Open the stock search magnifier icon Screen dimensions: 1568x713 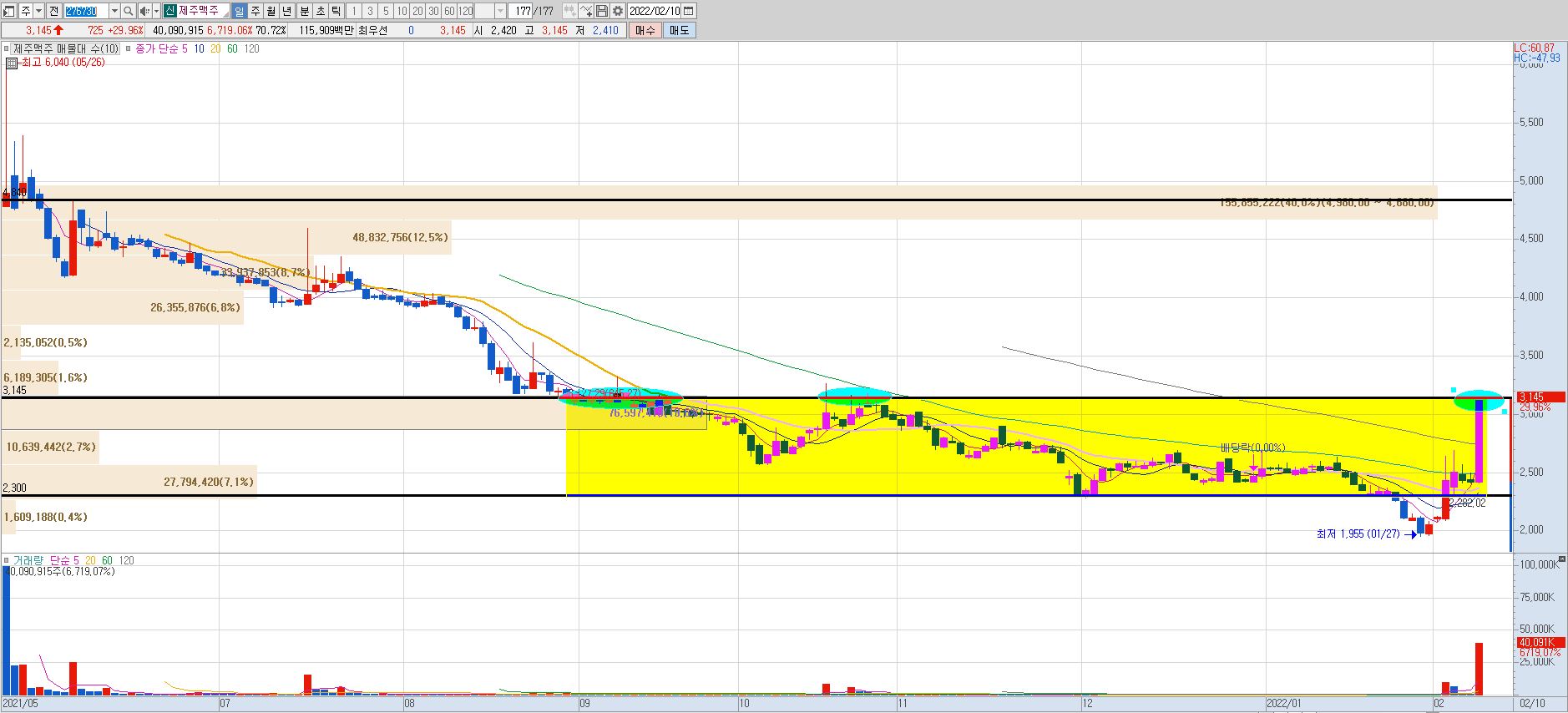tap(128, 11)
